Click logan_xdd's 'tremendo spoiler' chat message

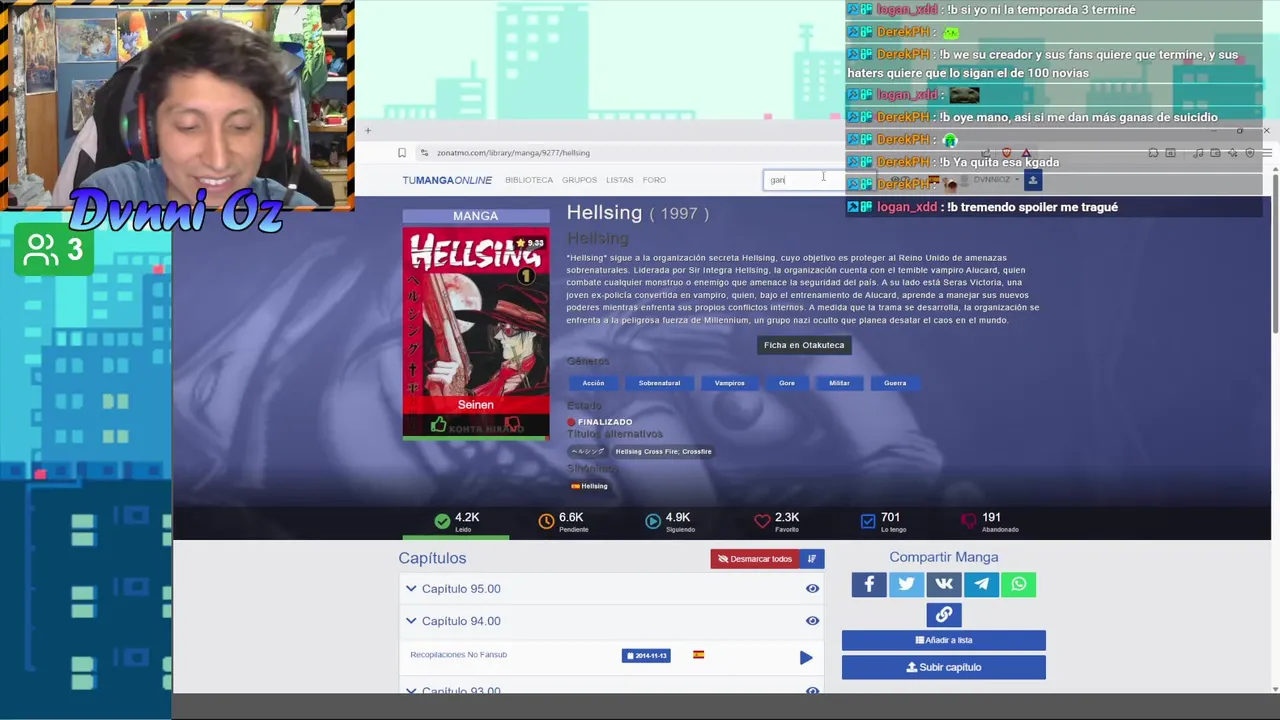tap(1054, 207)
